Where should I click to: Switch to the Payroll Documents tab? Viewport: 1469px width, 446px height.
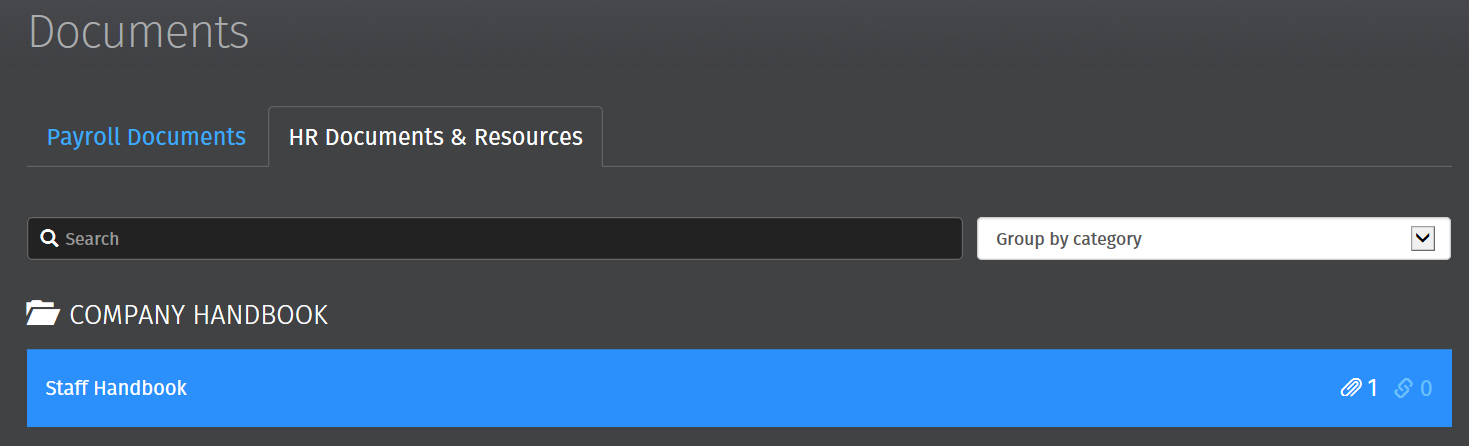coord(146,137)
